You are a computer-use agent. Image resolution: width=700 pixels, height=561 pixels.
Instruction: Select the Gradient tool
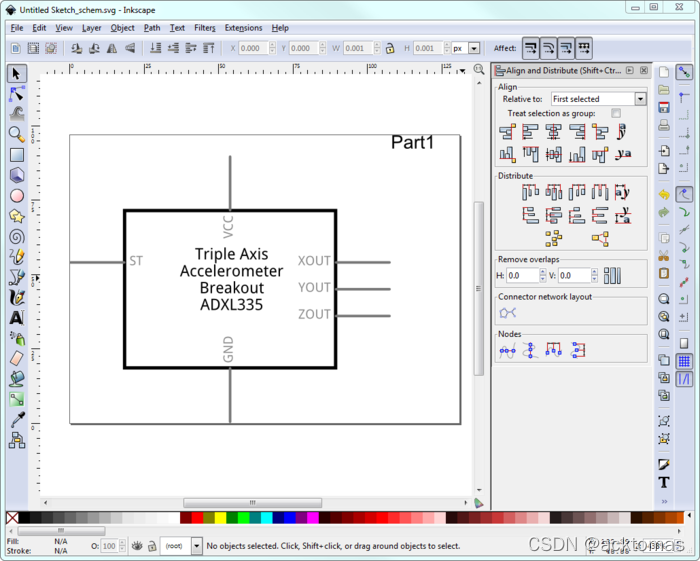point(17,399)
